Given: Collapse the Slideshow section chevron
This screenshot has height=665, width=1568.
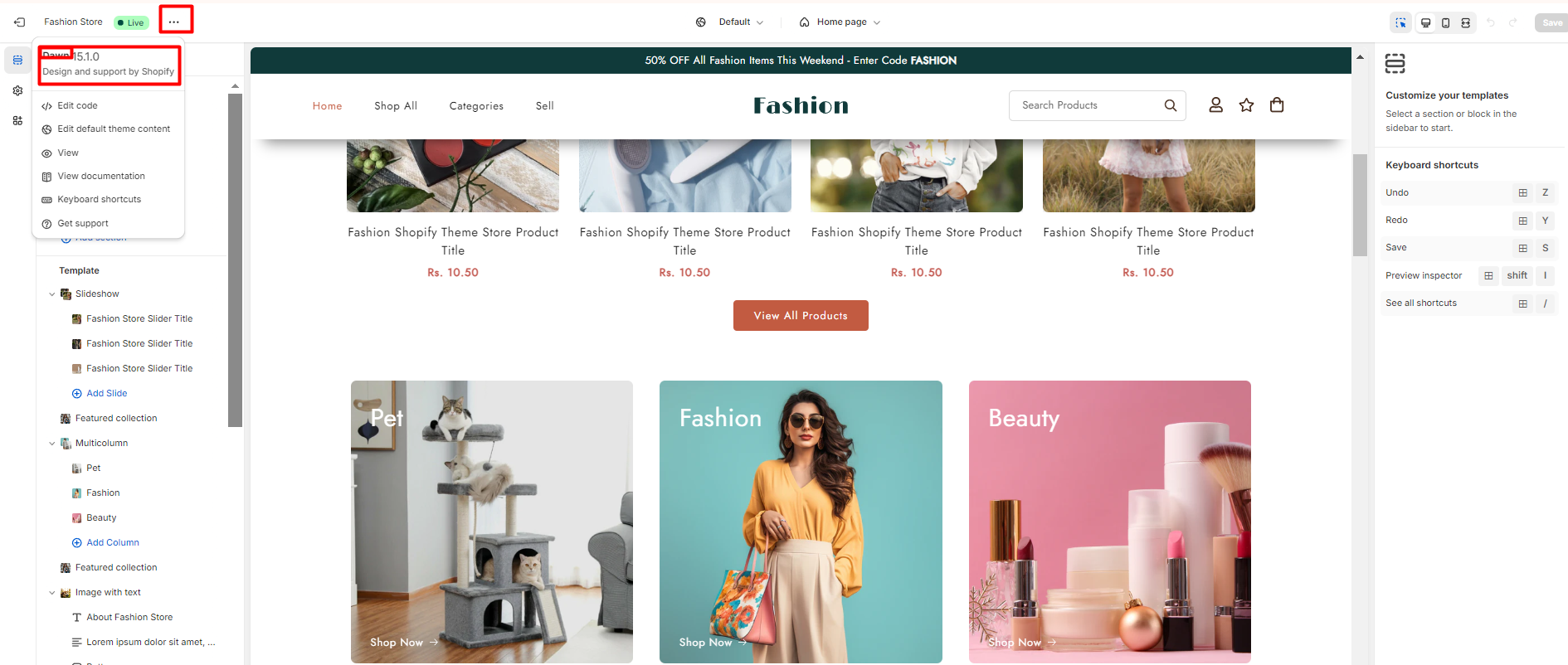Looking at the screenshot, I should point(52,294).
